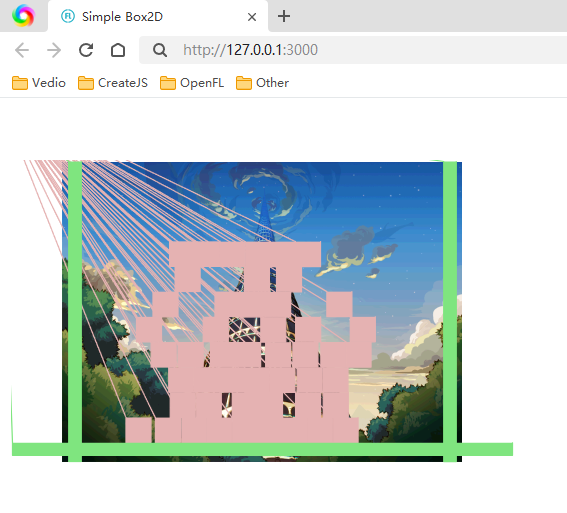Image resolution: width=567 pixels, height=513 pixels.
Task: Click the Simple Box2D tab favicon
Action: [x=68, y=16]
